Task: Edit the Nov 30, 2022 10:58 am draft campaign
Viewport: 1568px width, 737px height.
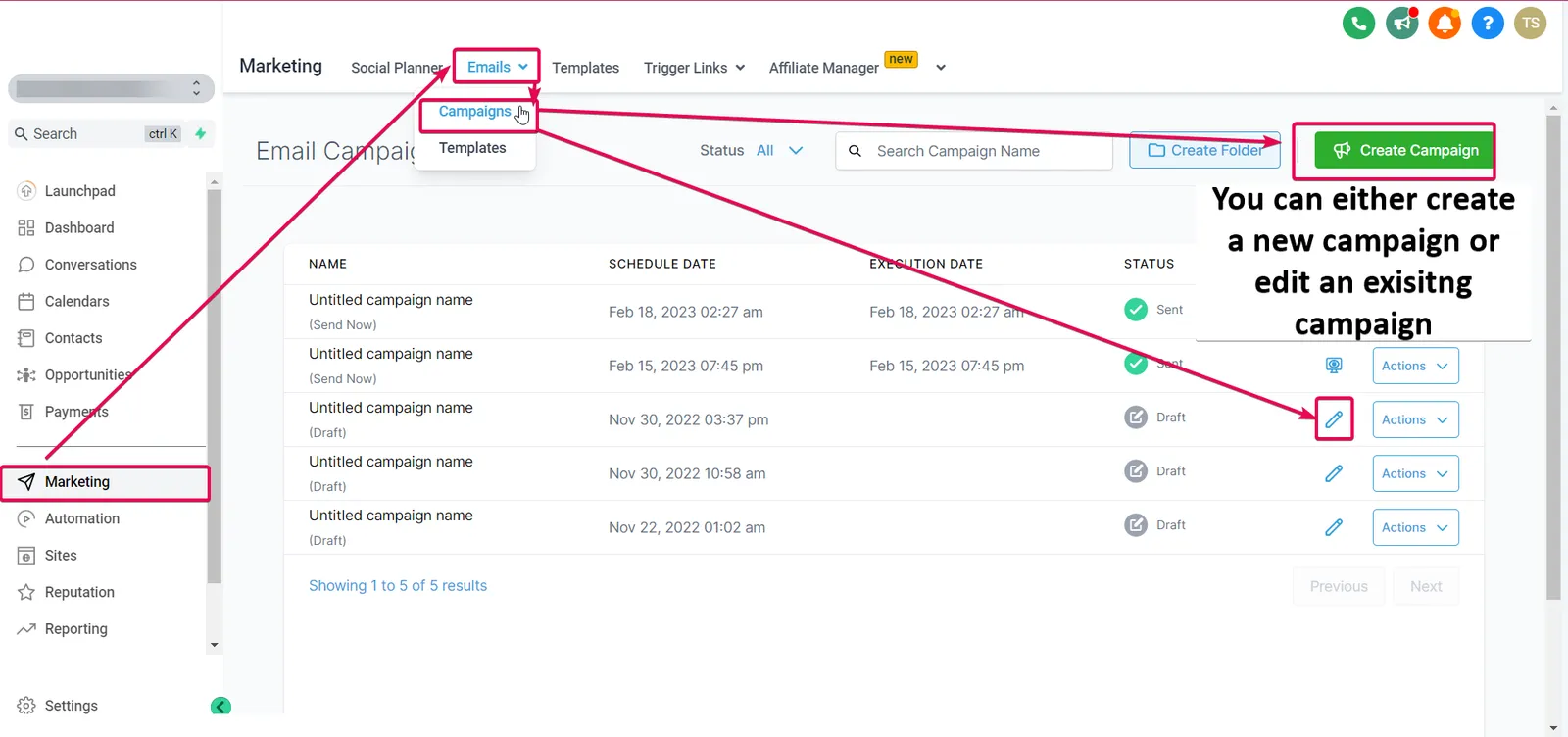Action: [1334, 473]
